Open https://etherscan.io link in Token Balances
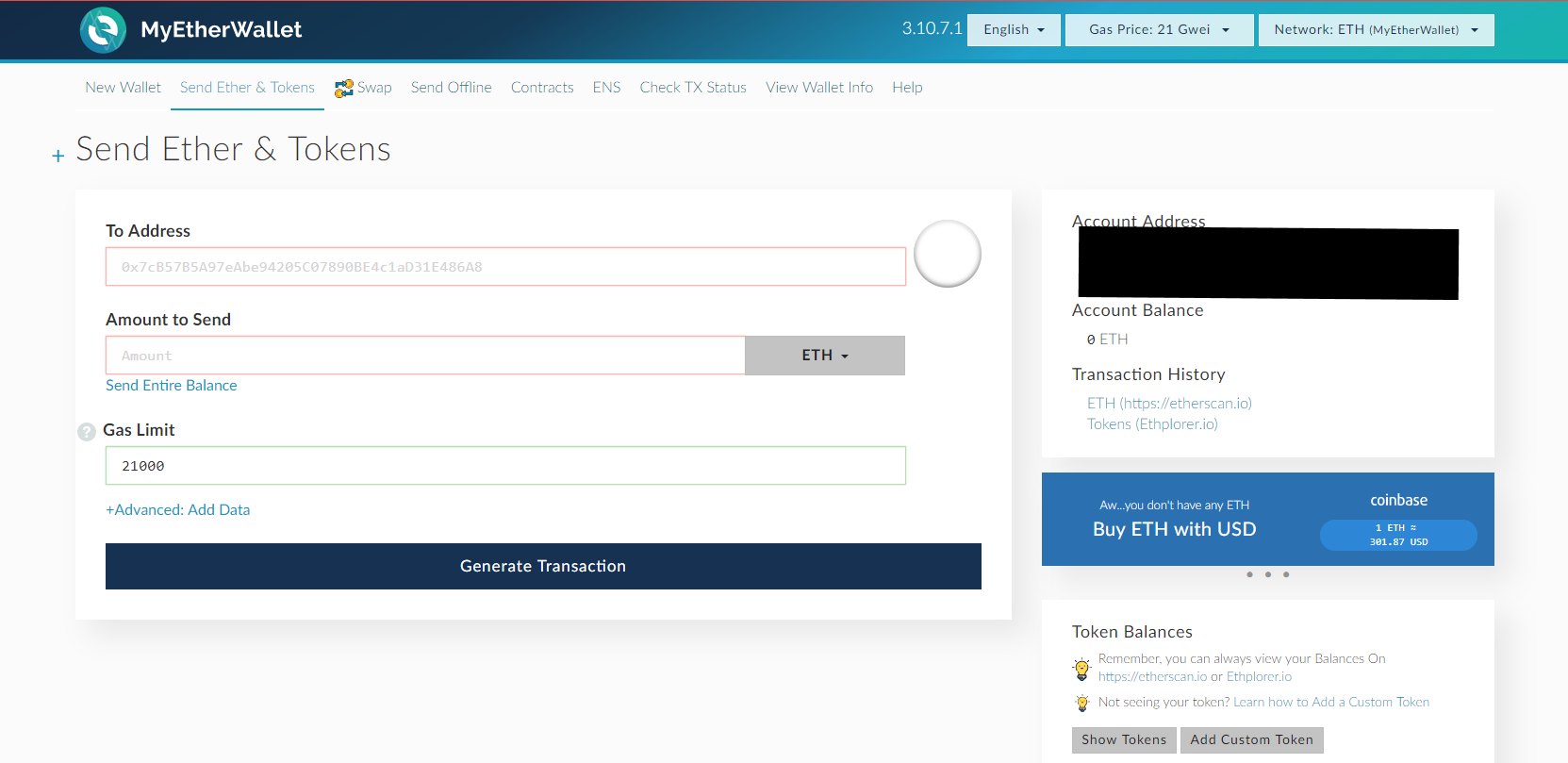This screenshot has height=763, width=1568. [1152, 676]
